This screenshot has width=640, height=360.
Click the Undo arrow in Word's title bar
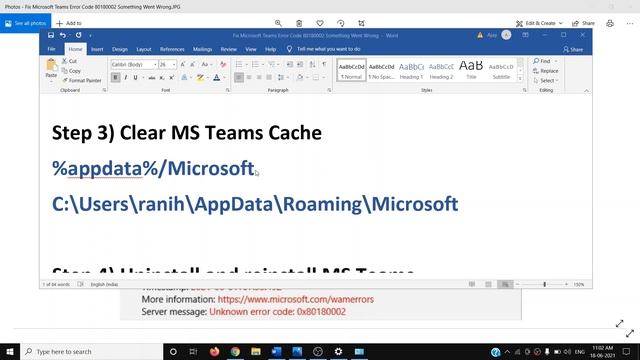click(x=63, y=36)
